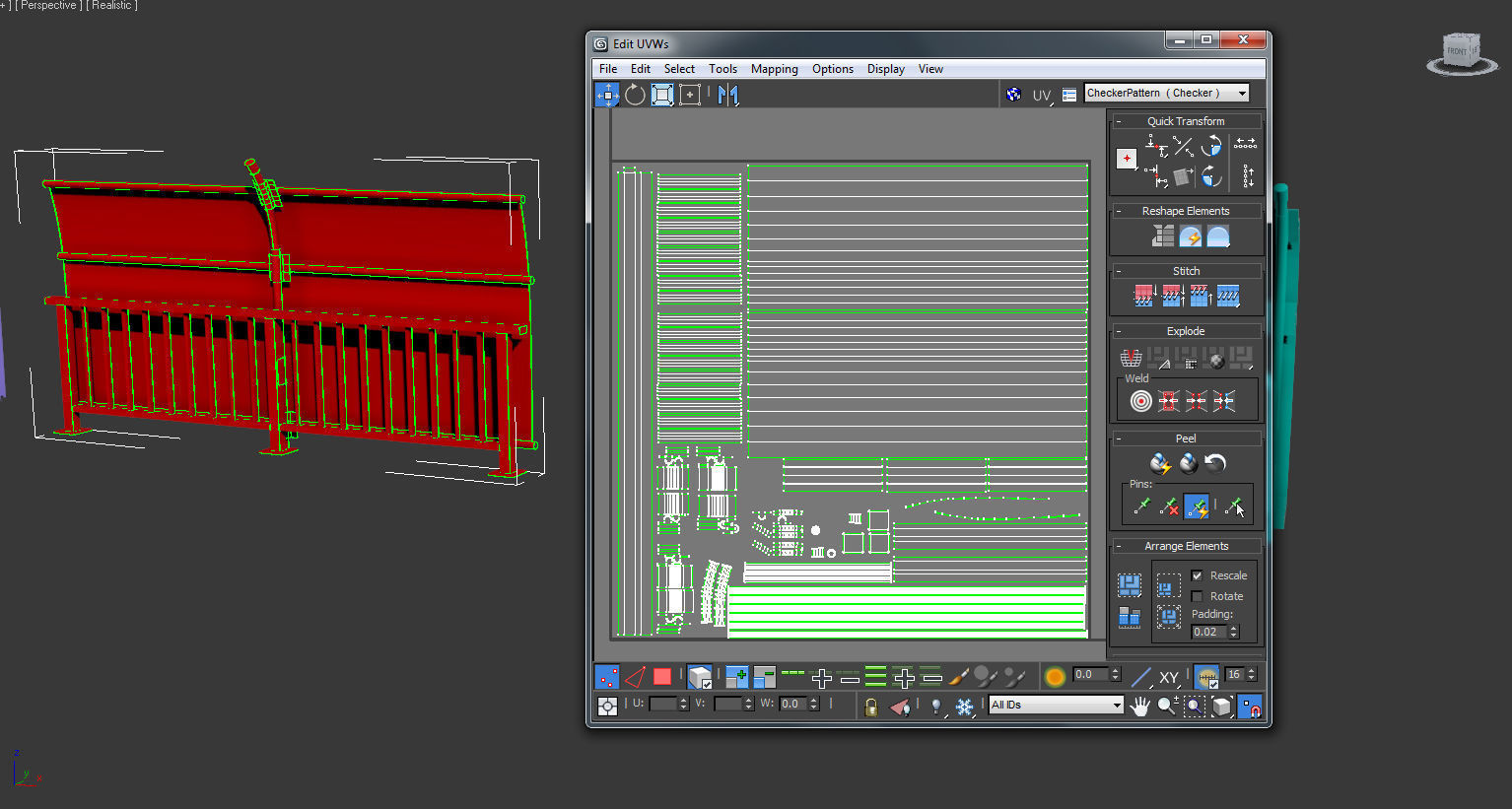Select the Freeform mode tool
Image resolution: width=1512 pixels, height=809 pixels.
690,95
